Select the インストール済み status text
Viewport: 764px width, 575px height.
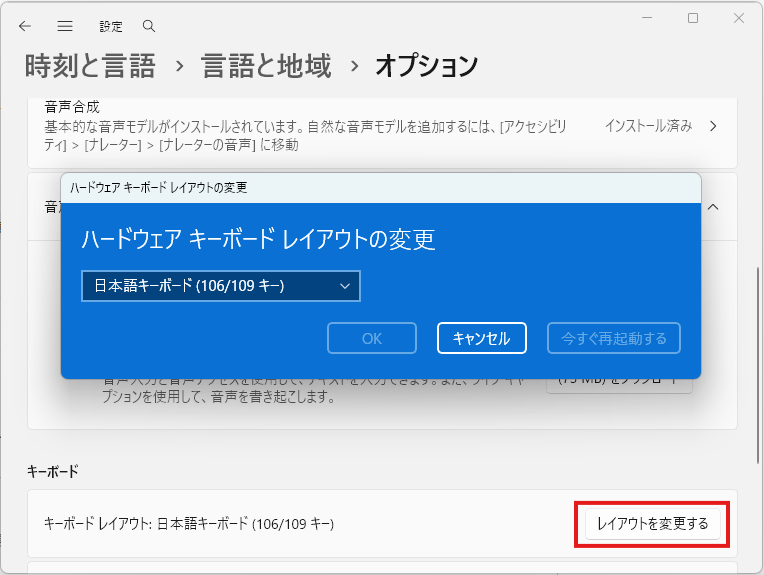(649, 126)
